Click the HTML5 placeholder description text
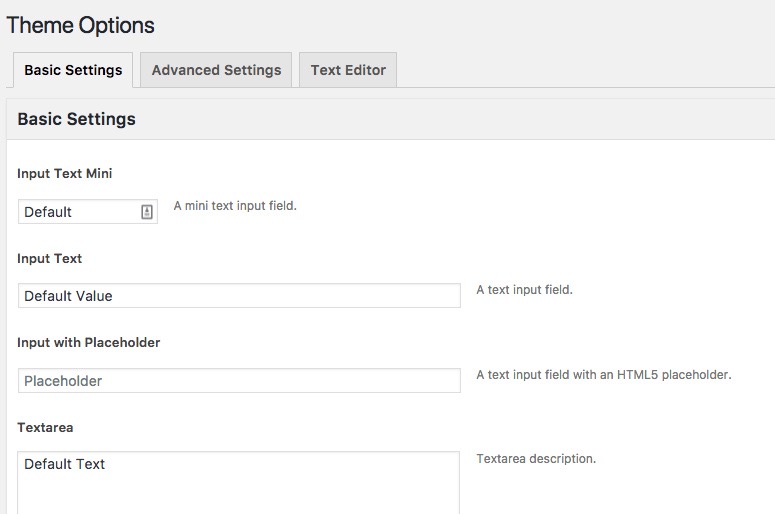Screen dimensions: 775x514 (604, 375)
